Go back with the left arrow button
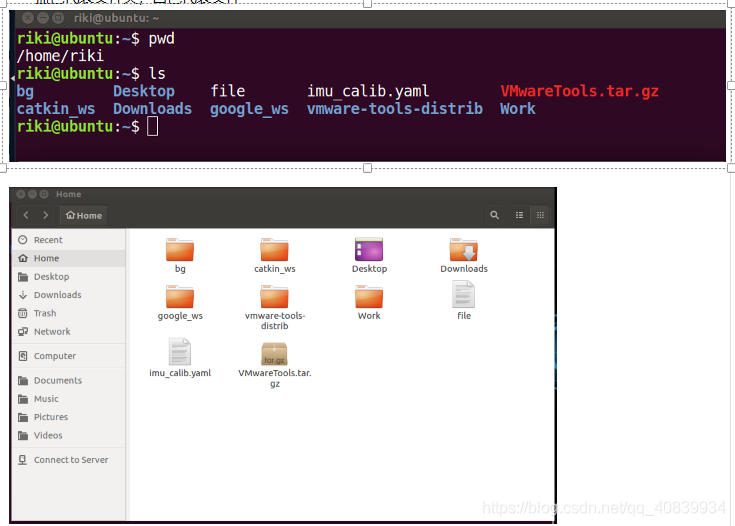 [x=26, y=215]
